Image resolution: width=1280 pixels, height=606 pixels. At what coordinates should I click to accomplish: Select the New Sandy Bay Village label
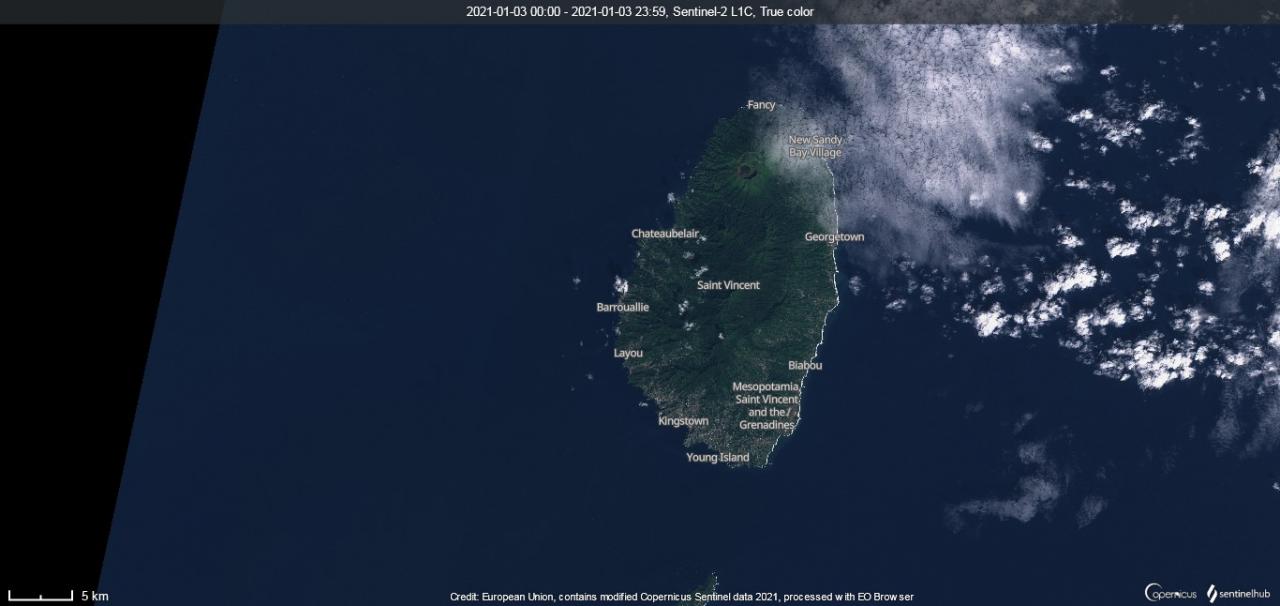pos(815,146)
